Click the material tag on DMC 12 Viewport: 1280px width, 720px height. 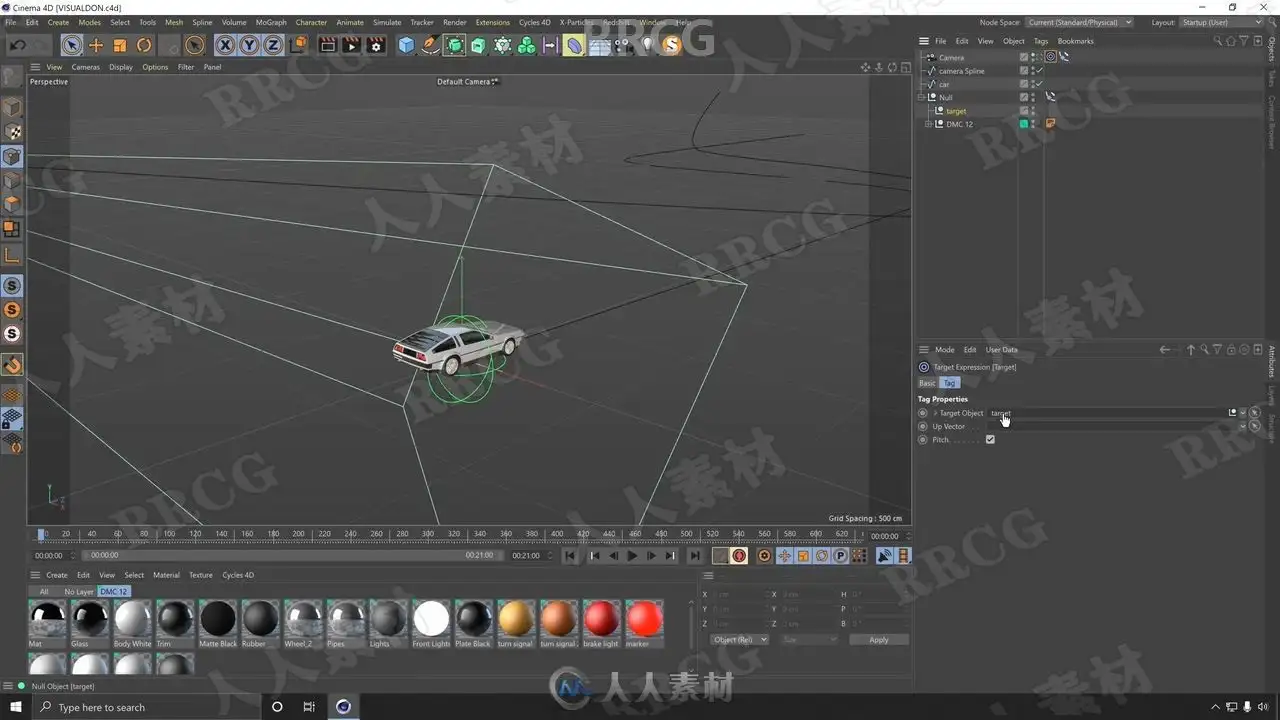click(1050, 124)
